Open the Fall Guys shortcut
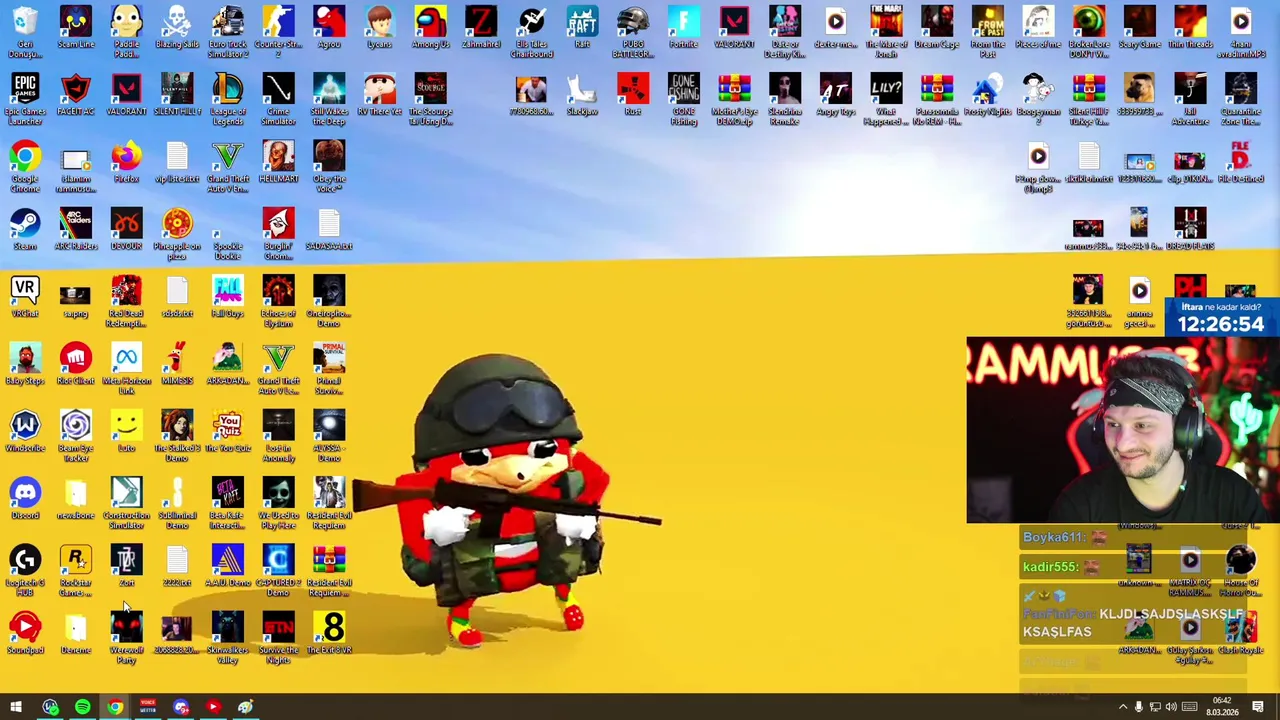The height and width of the screenshot is (720, 1280). 228,297
